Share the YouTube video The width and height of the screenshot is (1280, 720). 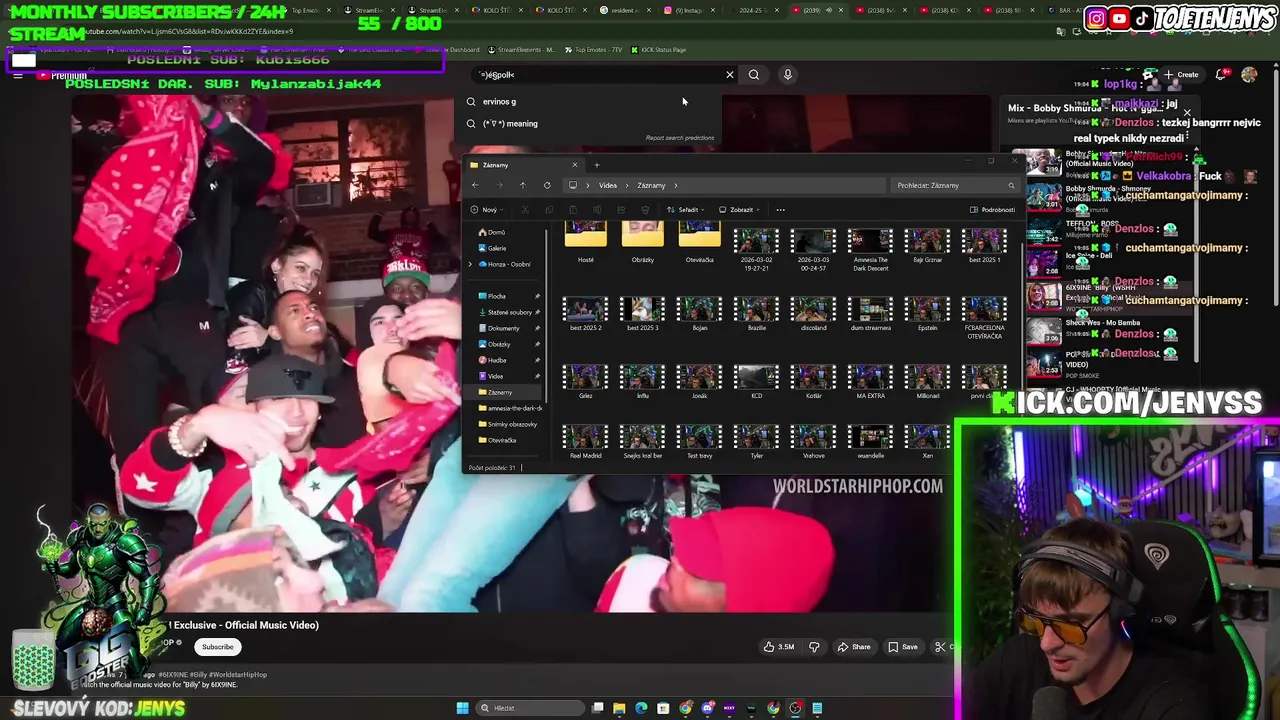point(853,647)
